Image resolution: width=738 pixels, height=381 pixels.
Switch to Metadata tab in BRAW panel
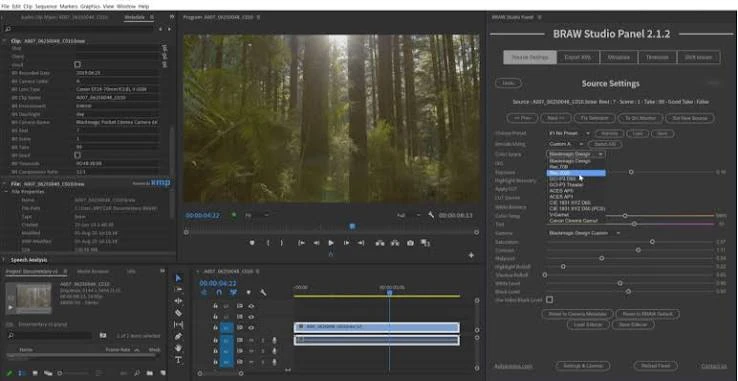[x=618, y=57]
